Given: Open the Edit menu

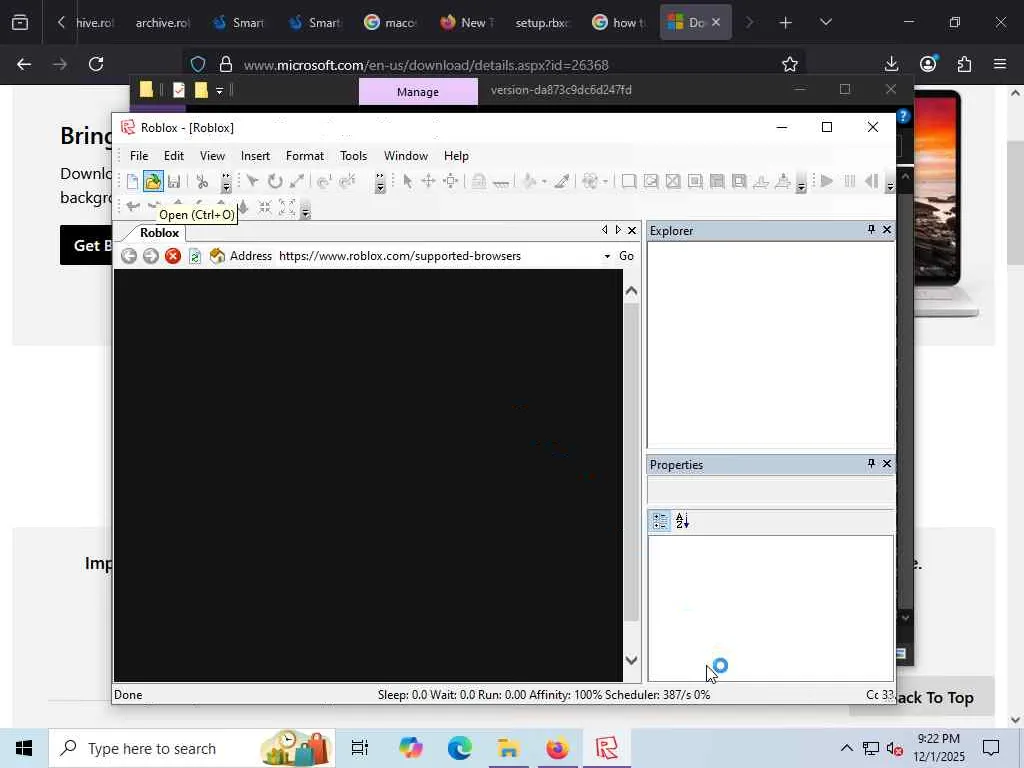Looking at the screenshot, I should (174, 156).
